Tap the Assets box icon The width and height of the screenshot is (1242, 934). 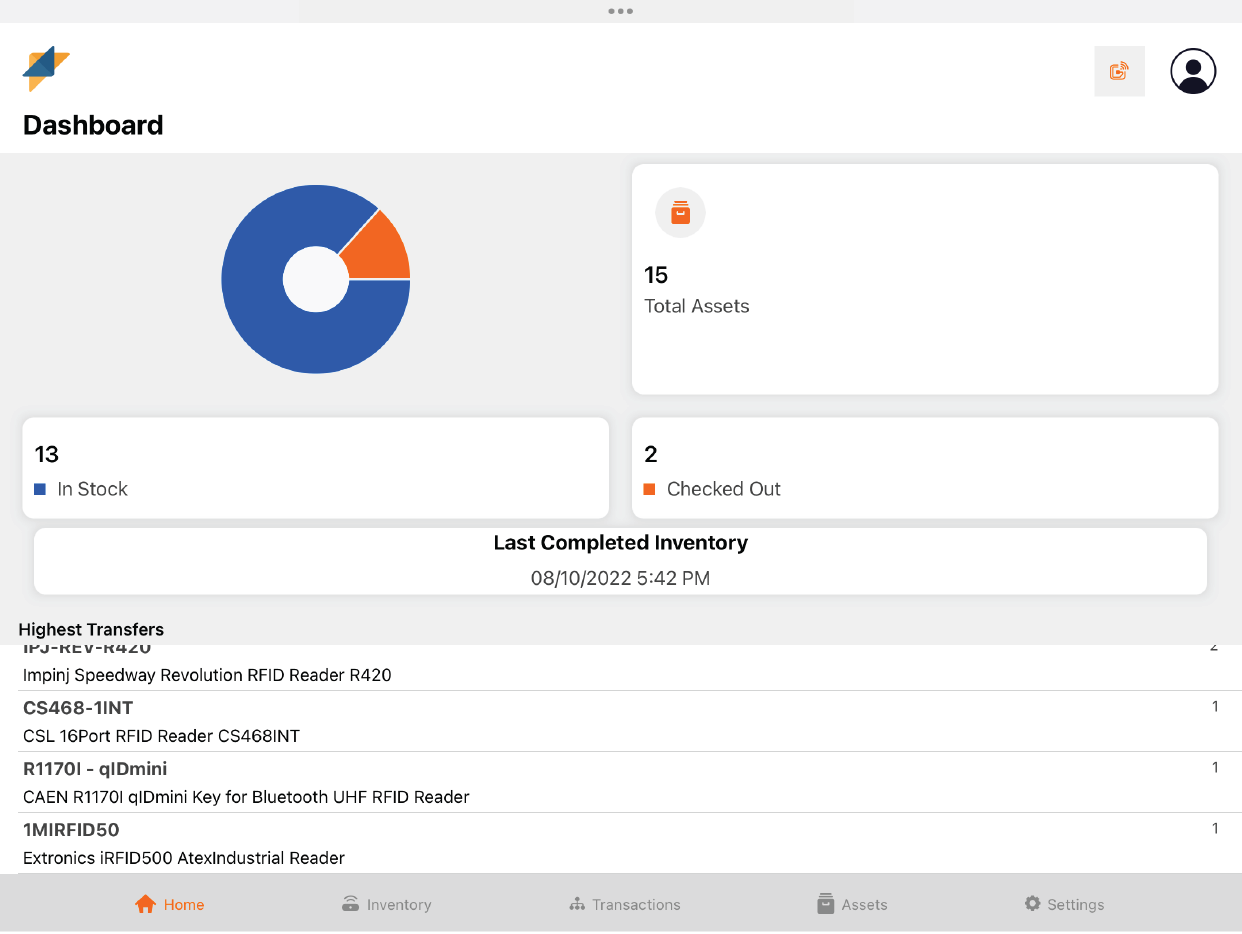click(826, 904)
